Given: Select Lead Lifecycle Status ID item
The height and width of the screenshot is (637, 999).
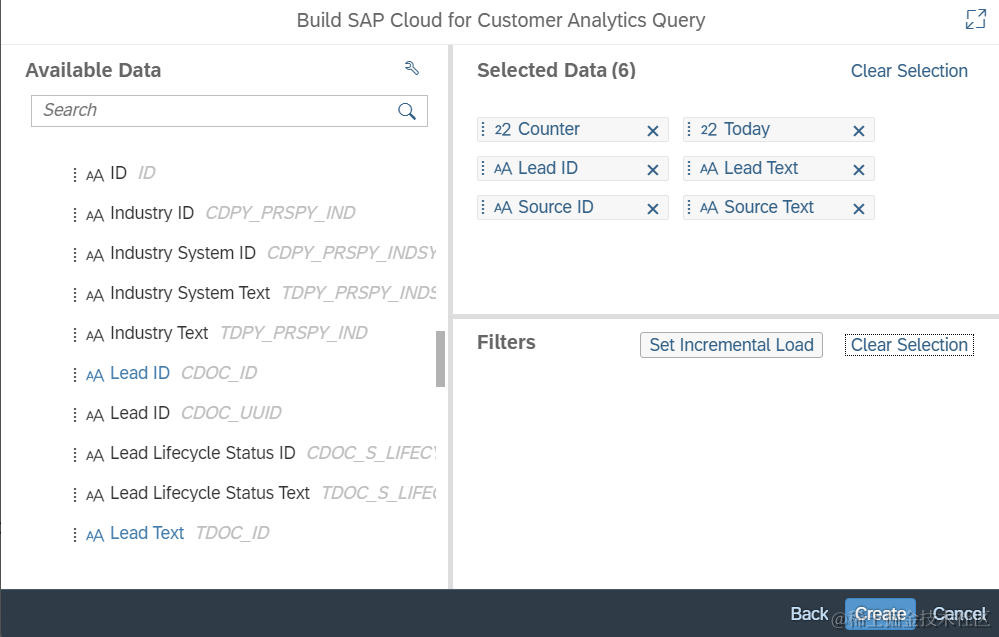Looking at the screenshot, I should click(202, 453).
